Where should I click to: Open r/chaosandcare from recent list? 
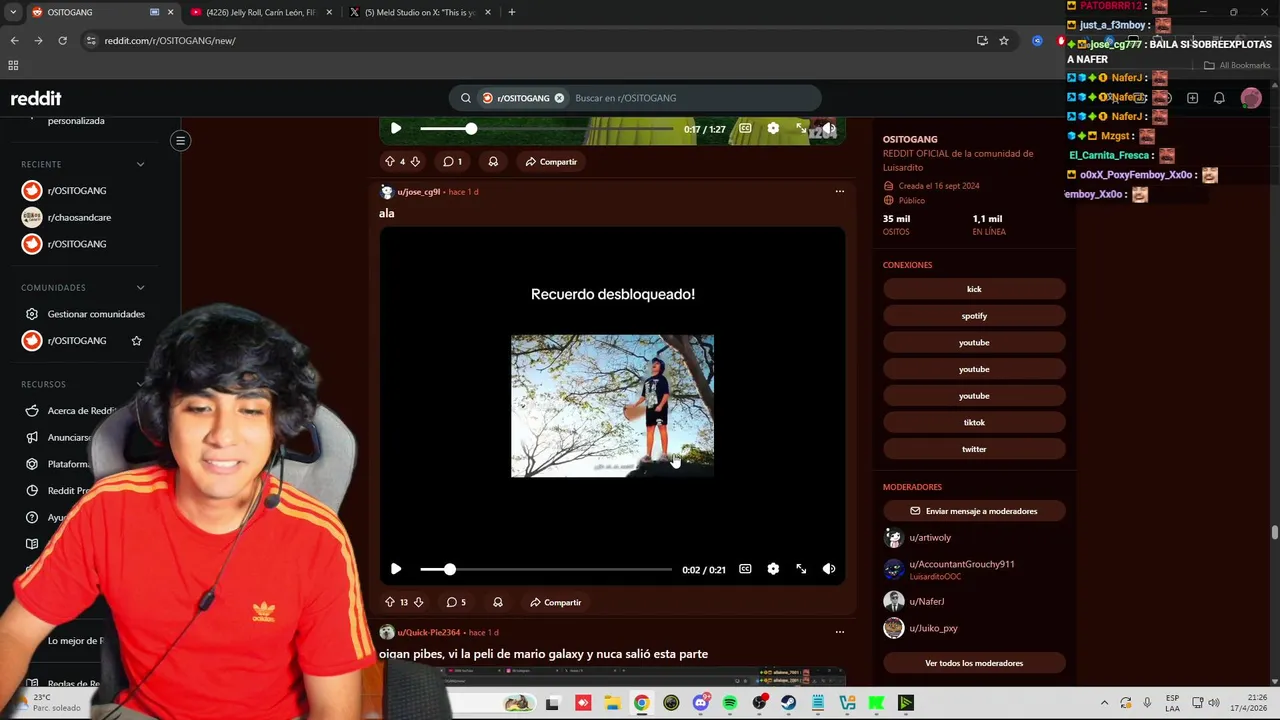[x=80, y=217]
